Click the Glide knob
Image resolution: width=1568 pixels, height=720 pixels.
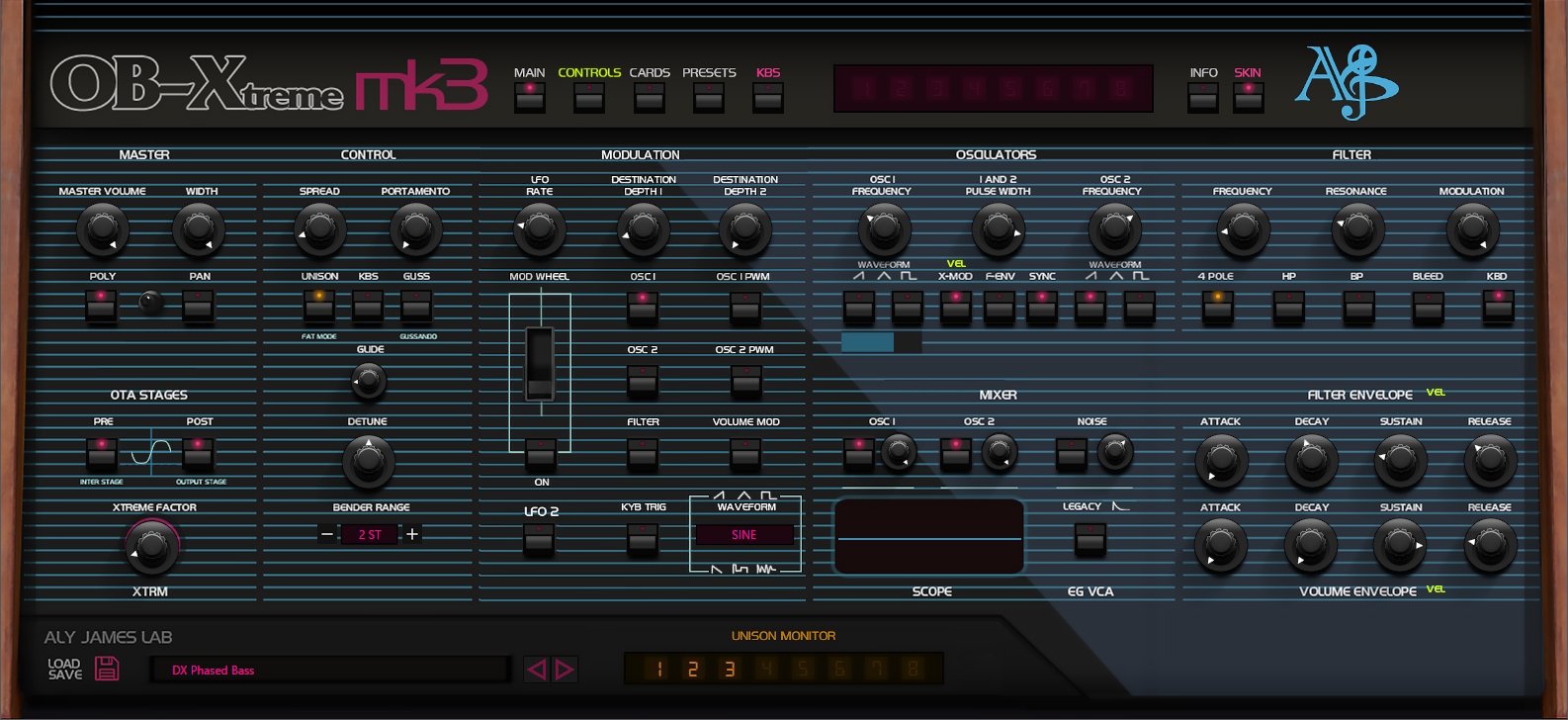coord(369,379)
